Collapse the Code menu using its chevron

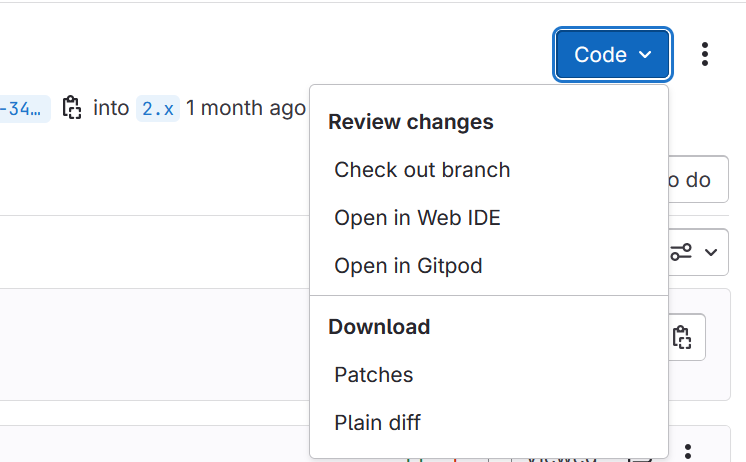pyautogui.click(x=645, y=55)
